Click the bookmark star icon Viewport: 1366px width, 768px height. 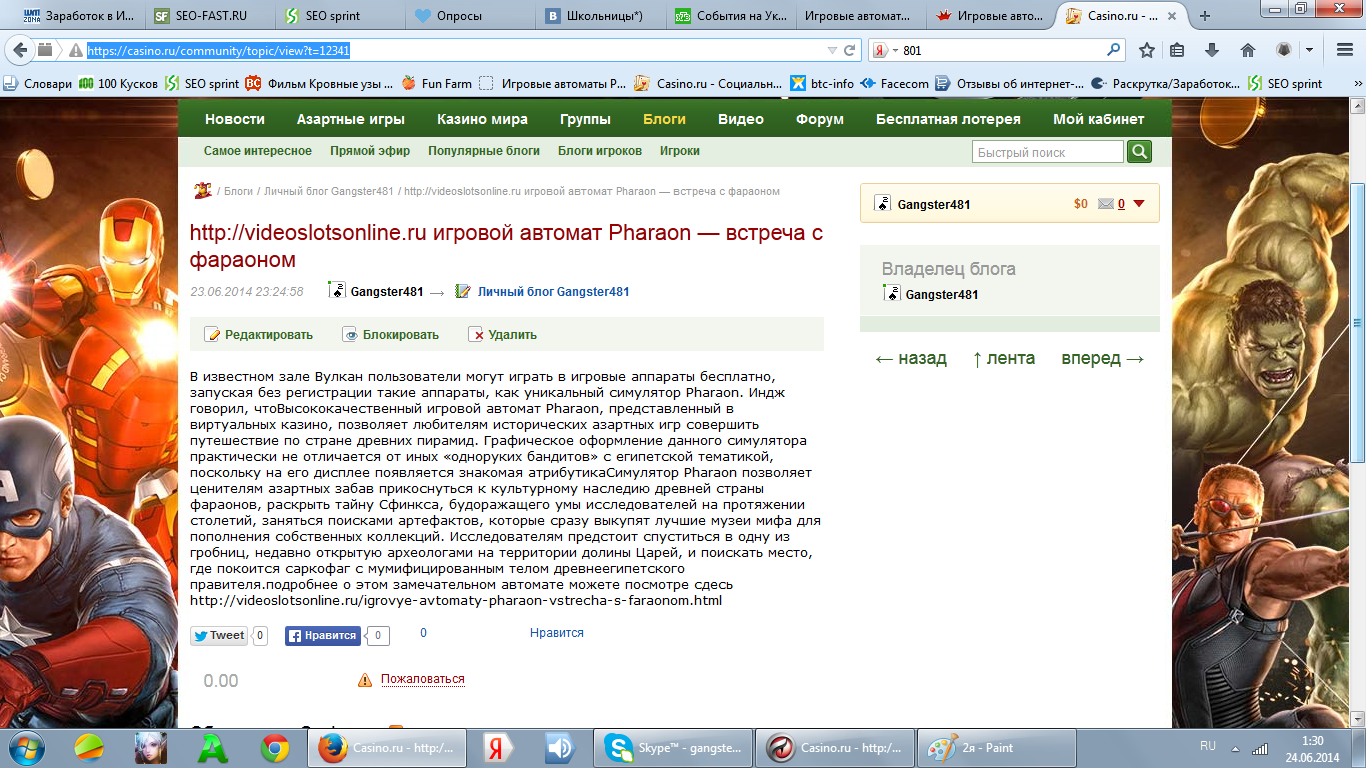(1147, 50)
